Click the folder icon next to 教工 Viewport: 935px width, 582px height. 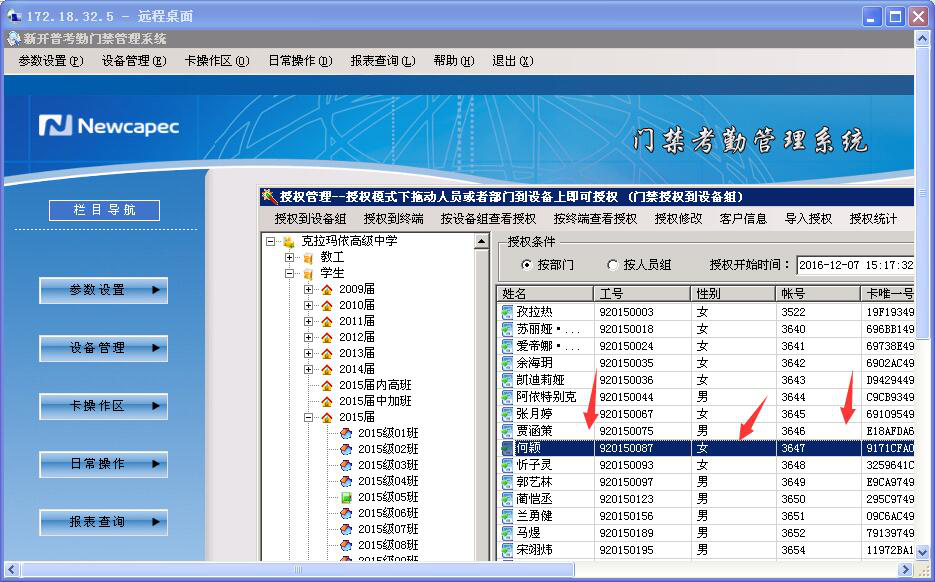[x=308, y=257]
